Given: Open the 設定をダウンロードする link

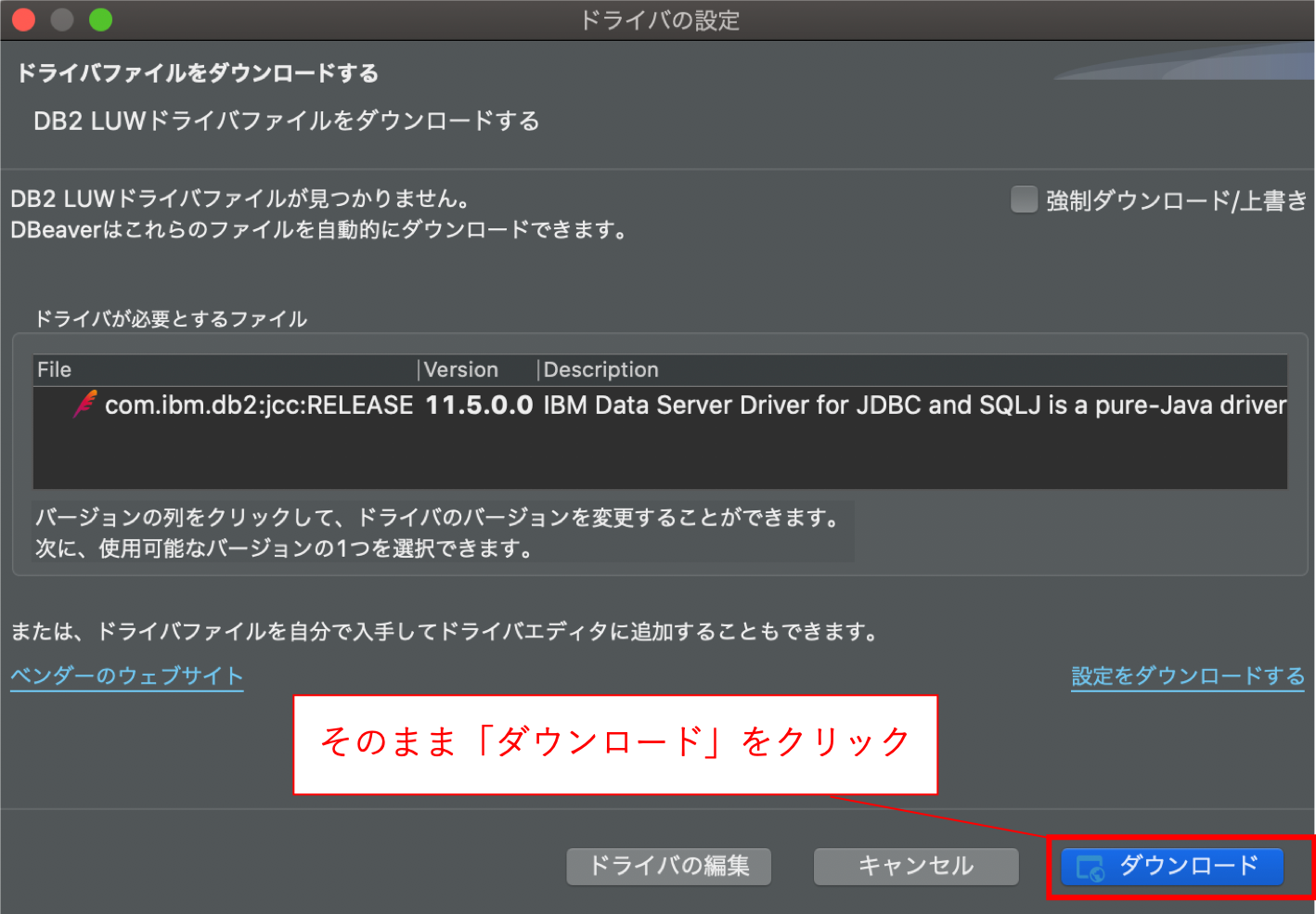Looking at the screenshot, I should coord(1187,676).
